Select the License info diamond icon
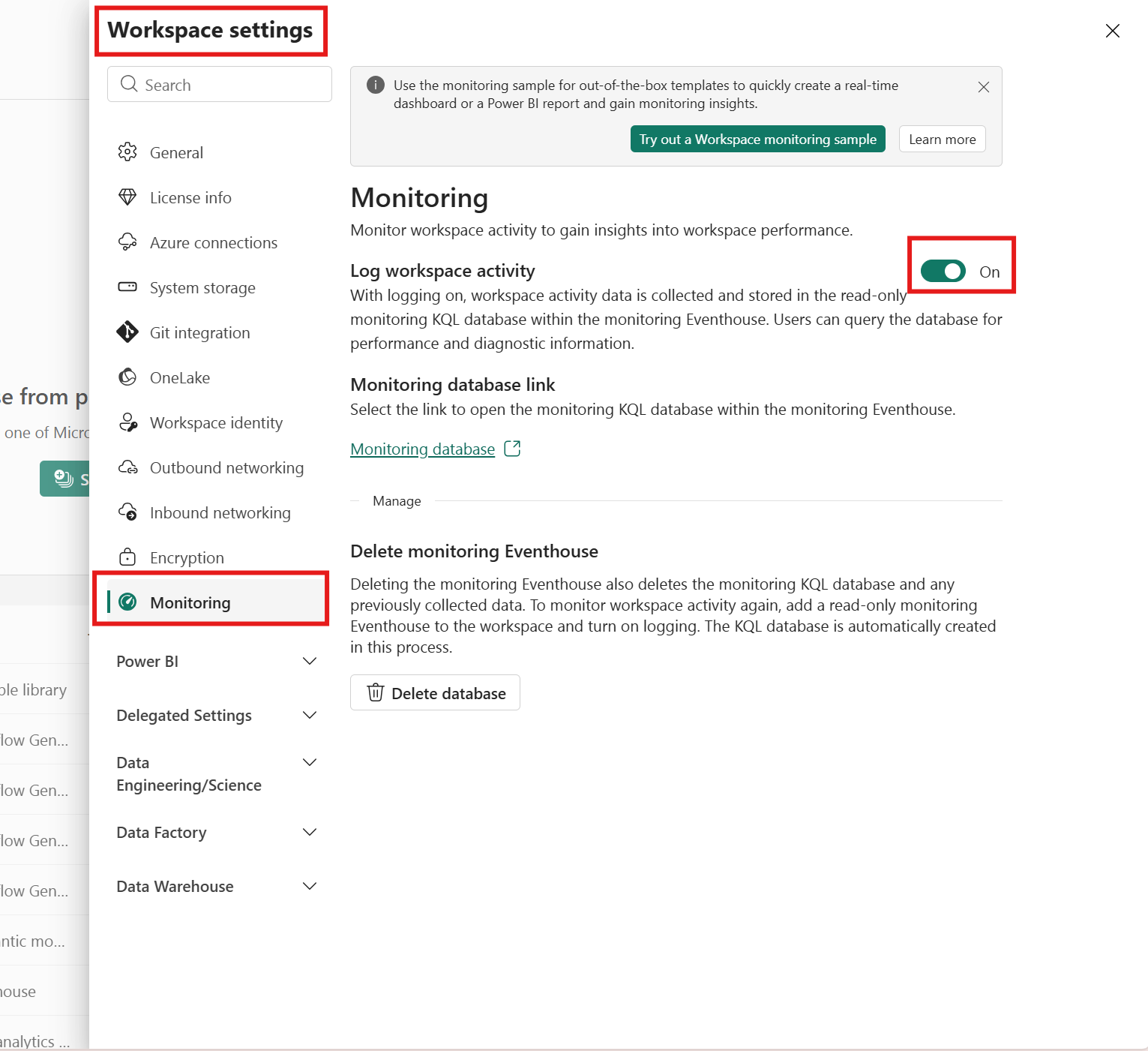Screen dimensions: 1148x1051 click(x=128, y=197)
